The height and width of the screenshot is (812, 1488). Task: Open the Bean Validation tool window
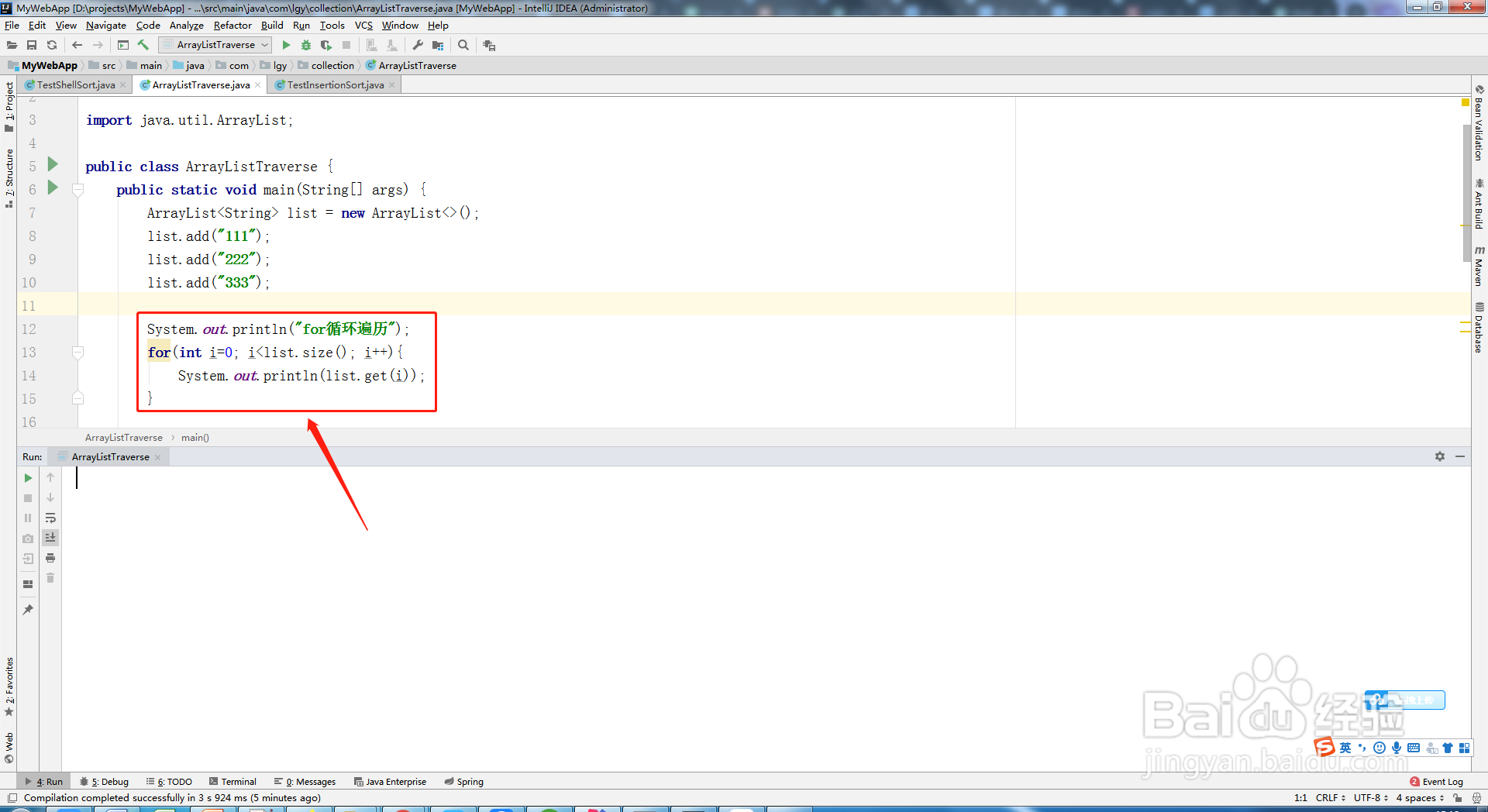pos(1479,122)
